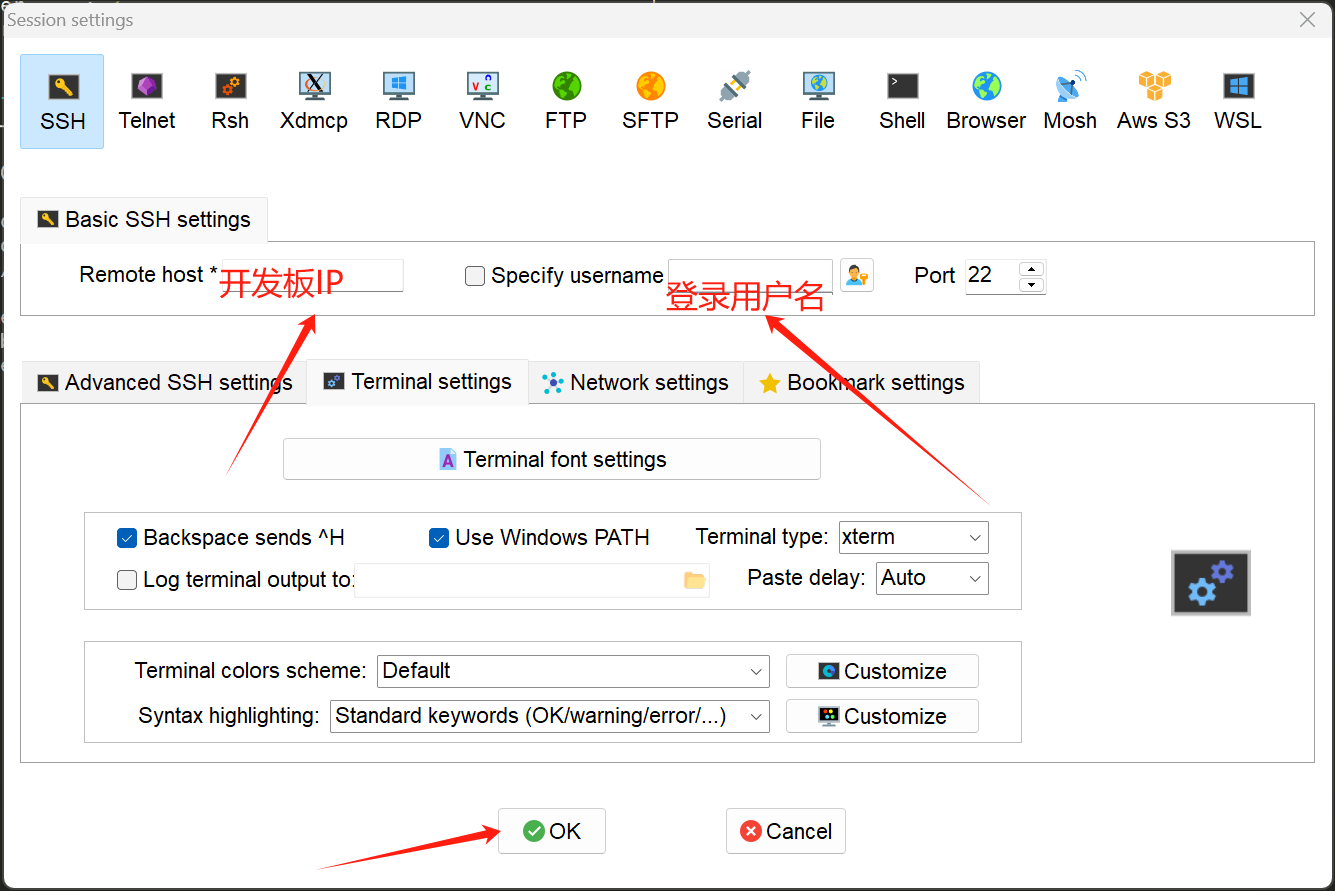Open Terminal font settings
Image resolution: width=1335 pixels, height=891 pixels.
coord(552,459)
